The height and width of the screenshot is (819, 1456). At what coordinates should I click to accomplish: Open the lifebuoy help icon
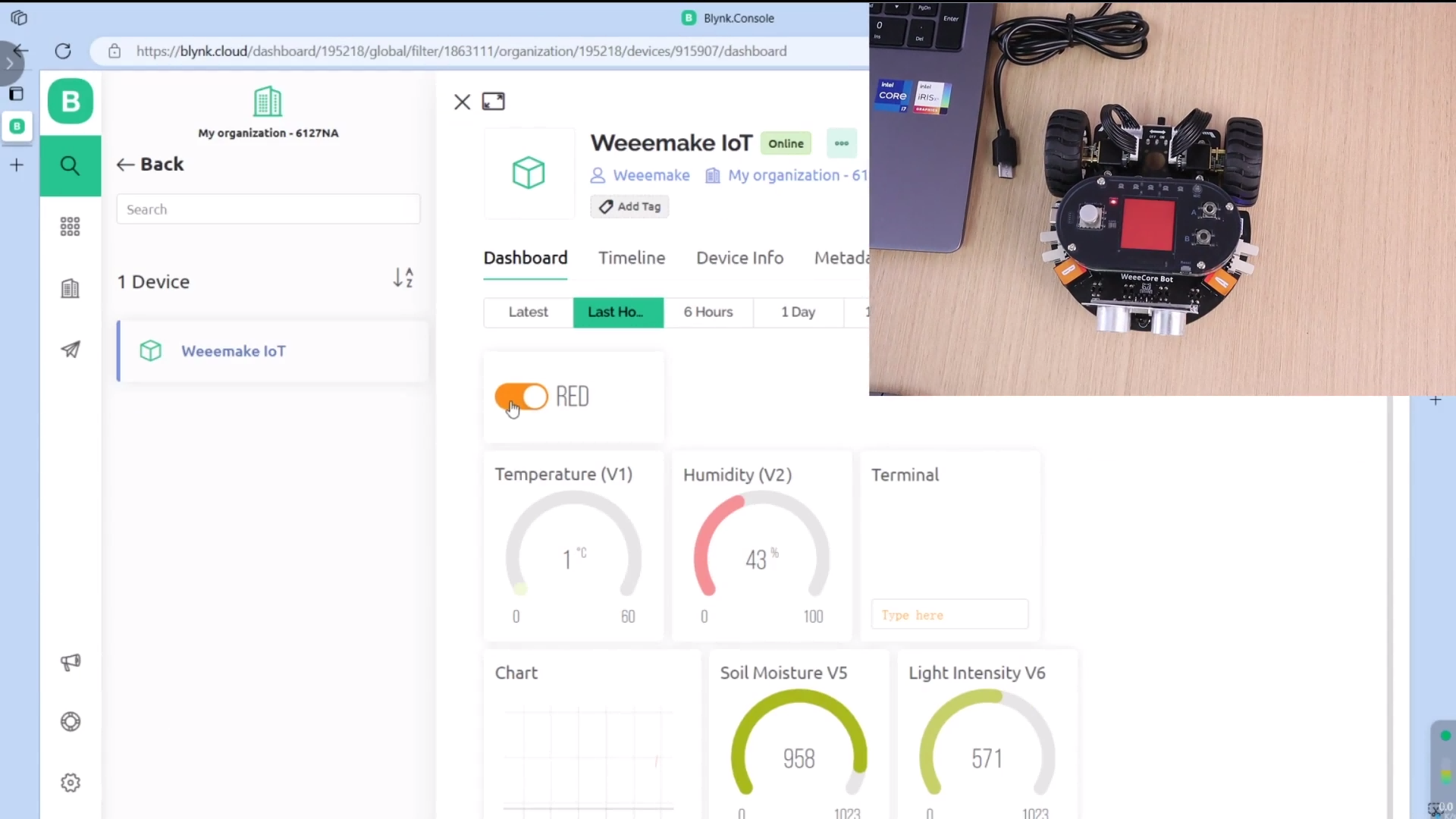coord(70,721)
